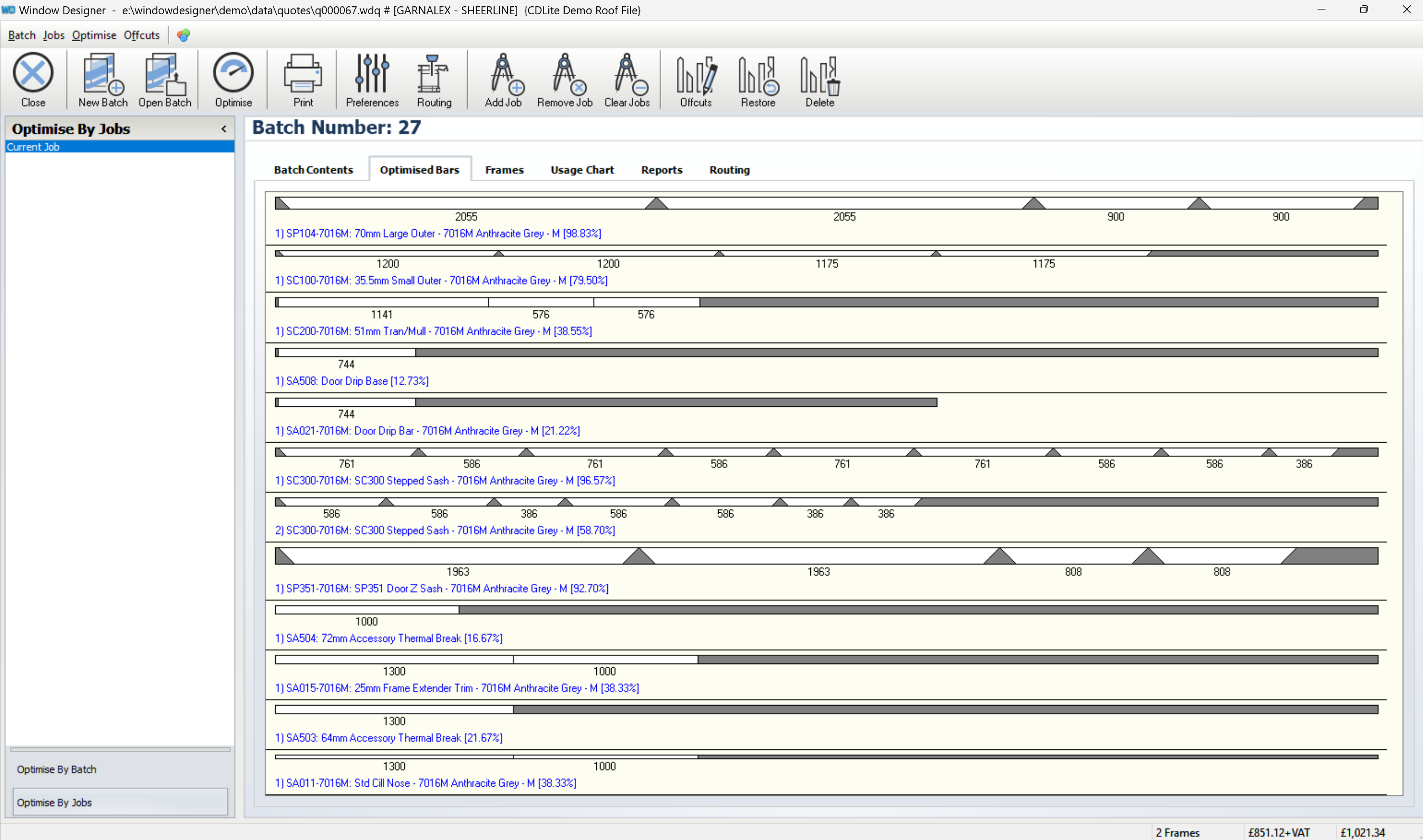Switch to the Batch Contents tab
Image resolution: width=1423 pixels, height=840 pixels.
tap(313, 170)
